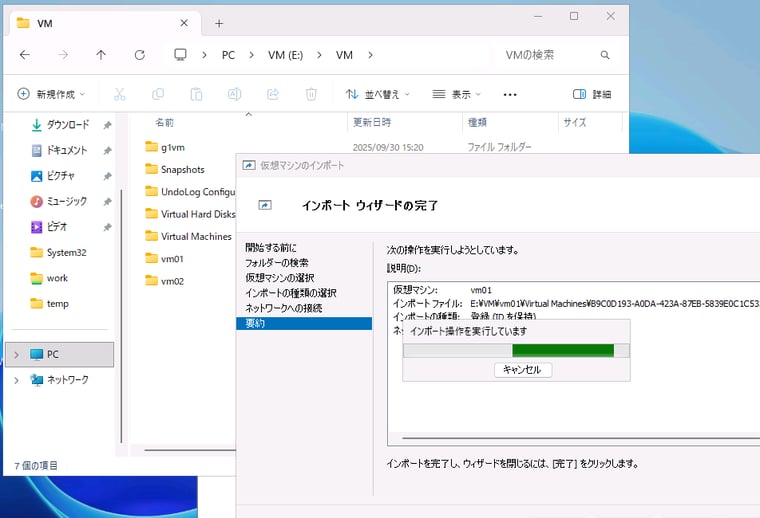Viewport: 760px width, 518px height.
Task: Click the Paste clipboard icon
Action: coord(196,94)
